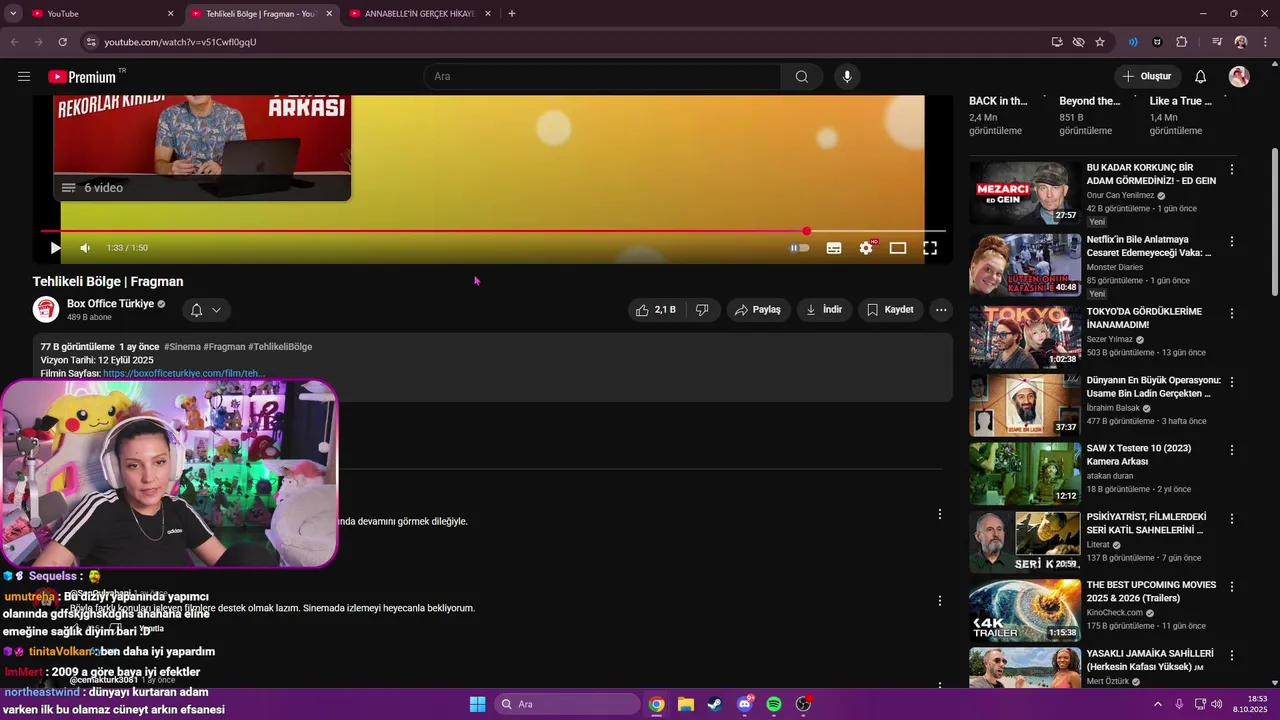Open Spotify from taskbar
Image resolution: width=1280 pixels, height=720 pixels.
(x=774, y=704)
